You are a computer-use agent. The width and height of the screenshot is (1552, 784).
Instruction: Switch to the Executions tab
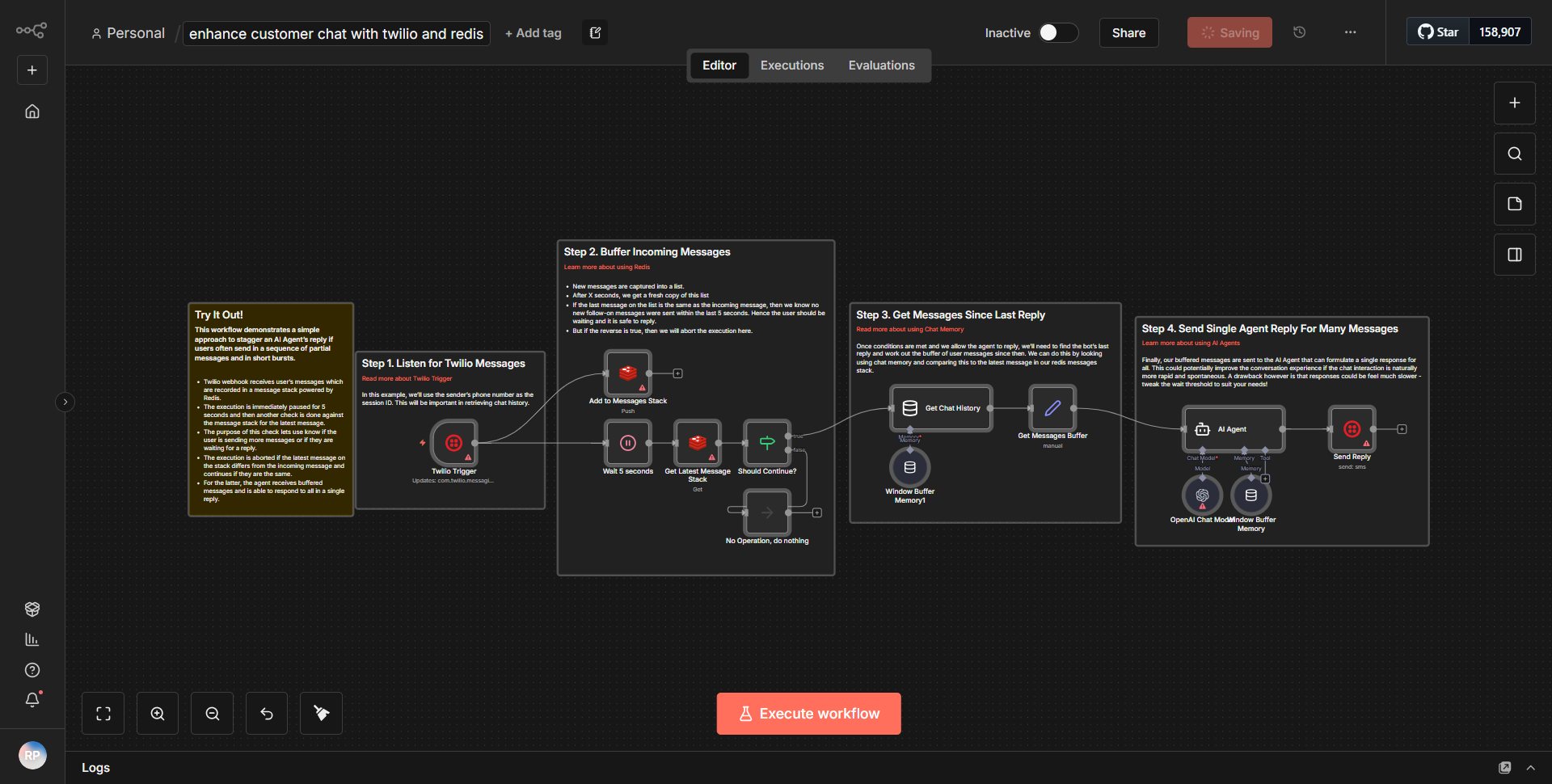coord(791,65)
